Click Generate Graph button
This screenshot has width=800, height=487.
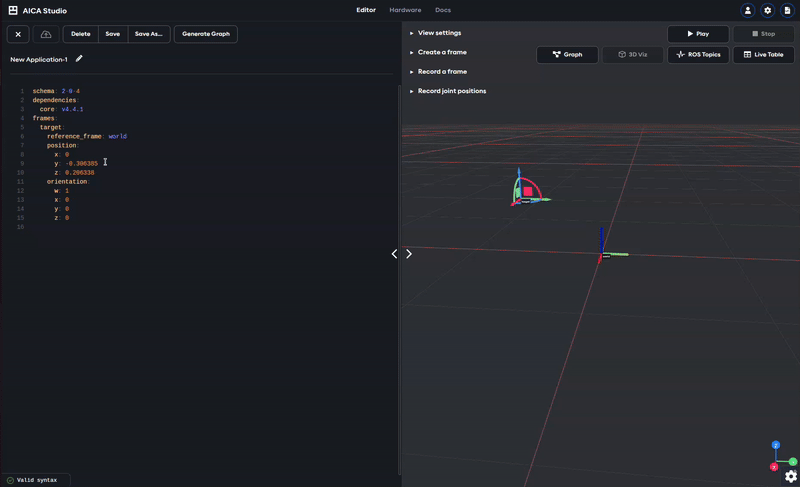206,34
